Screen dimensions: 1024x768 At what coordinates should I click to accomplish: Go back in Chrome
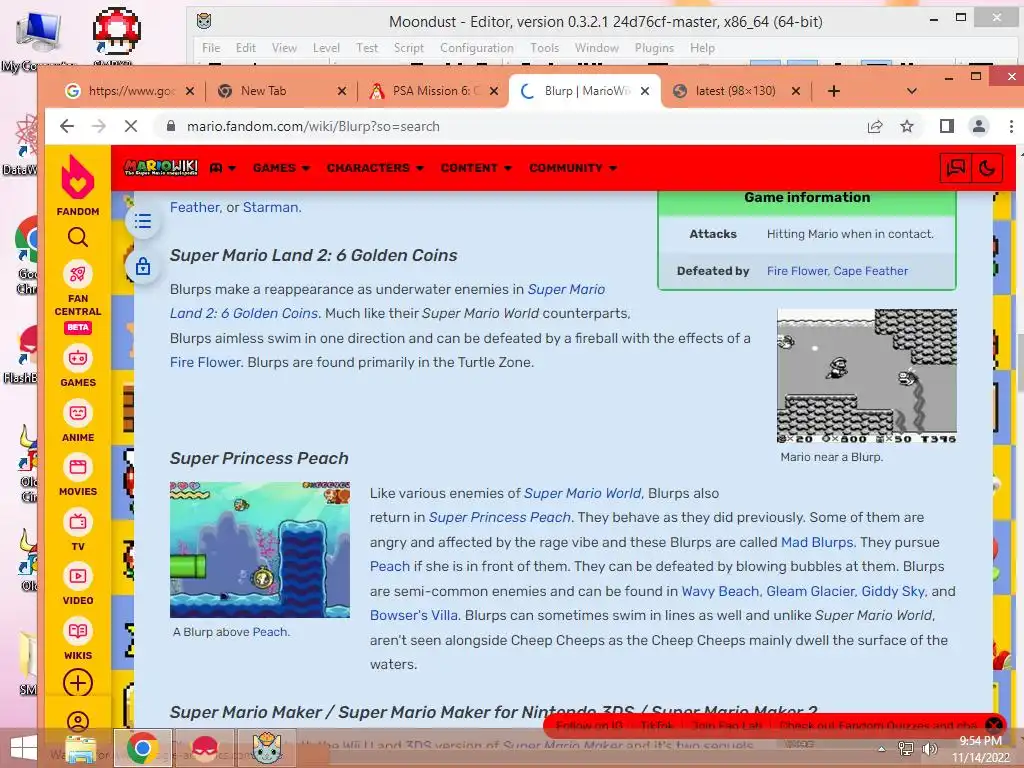(x=67, y=126)
